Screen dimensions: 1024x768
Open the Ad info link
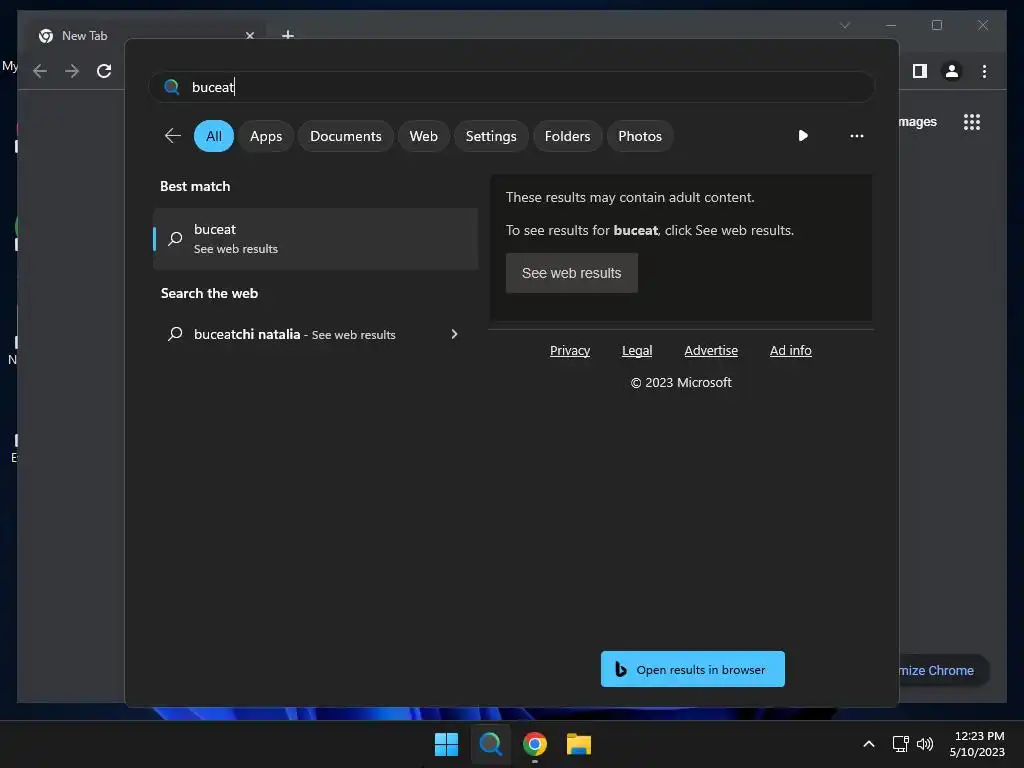tap(790, 351)
